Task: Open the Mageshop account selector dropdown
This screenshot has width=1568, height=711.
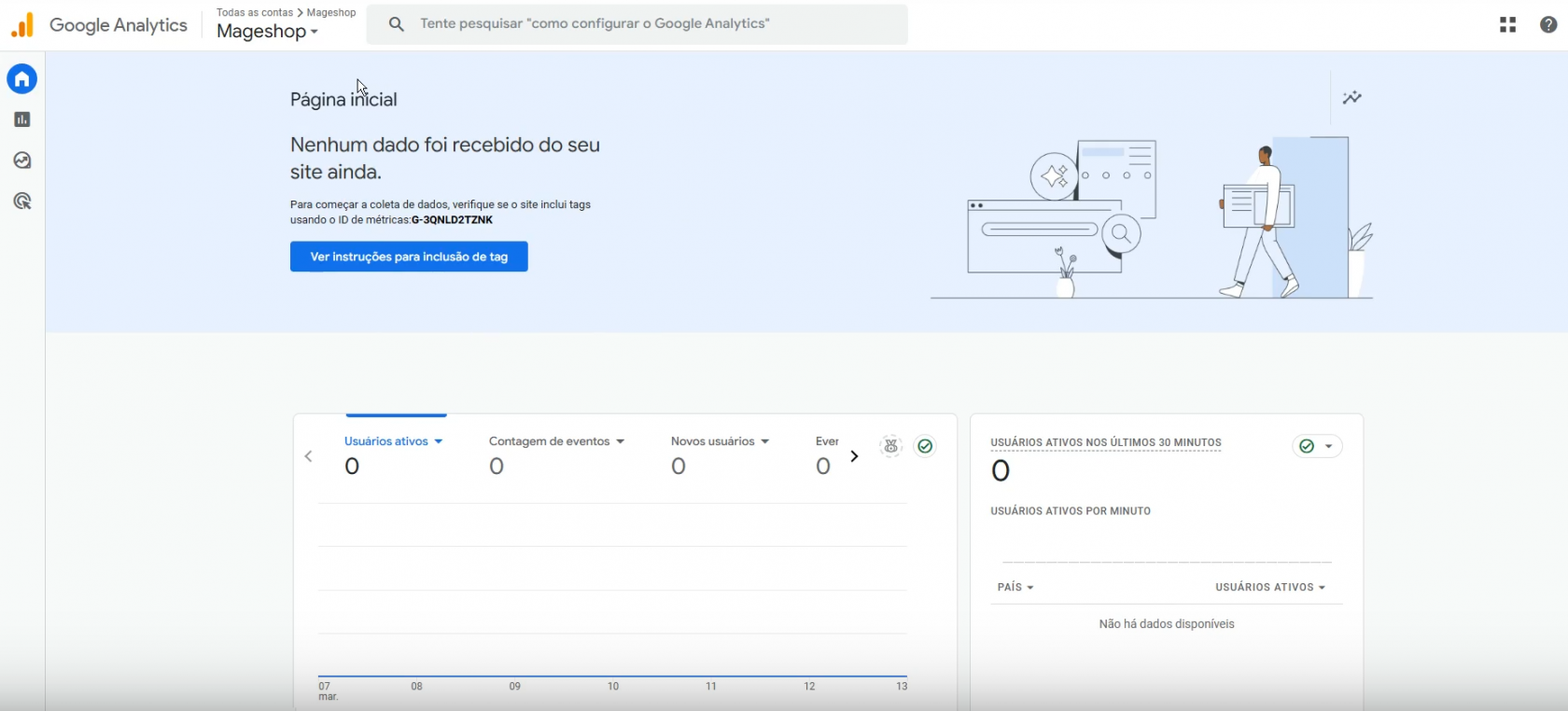Action: pos(267,32)
